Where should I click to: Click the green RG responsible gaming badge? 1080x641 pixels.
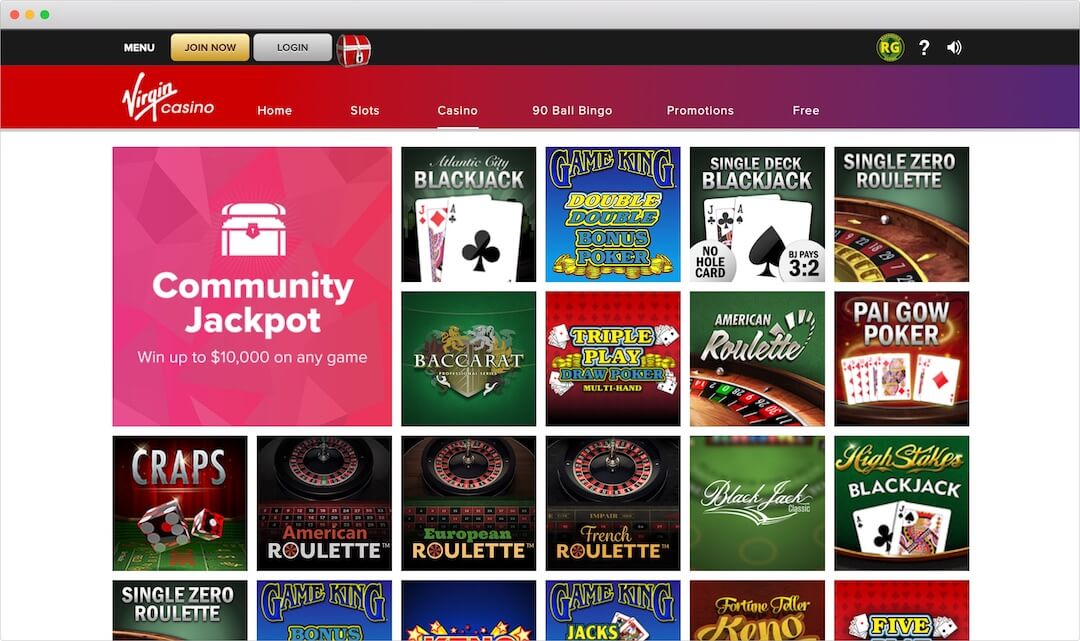pyautogui.click(x=889, y=48)
